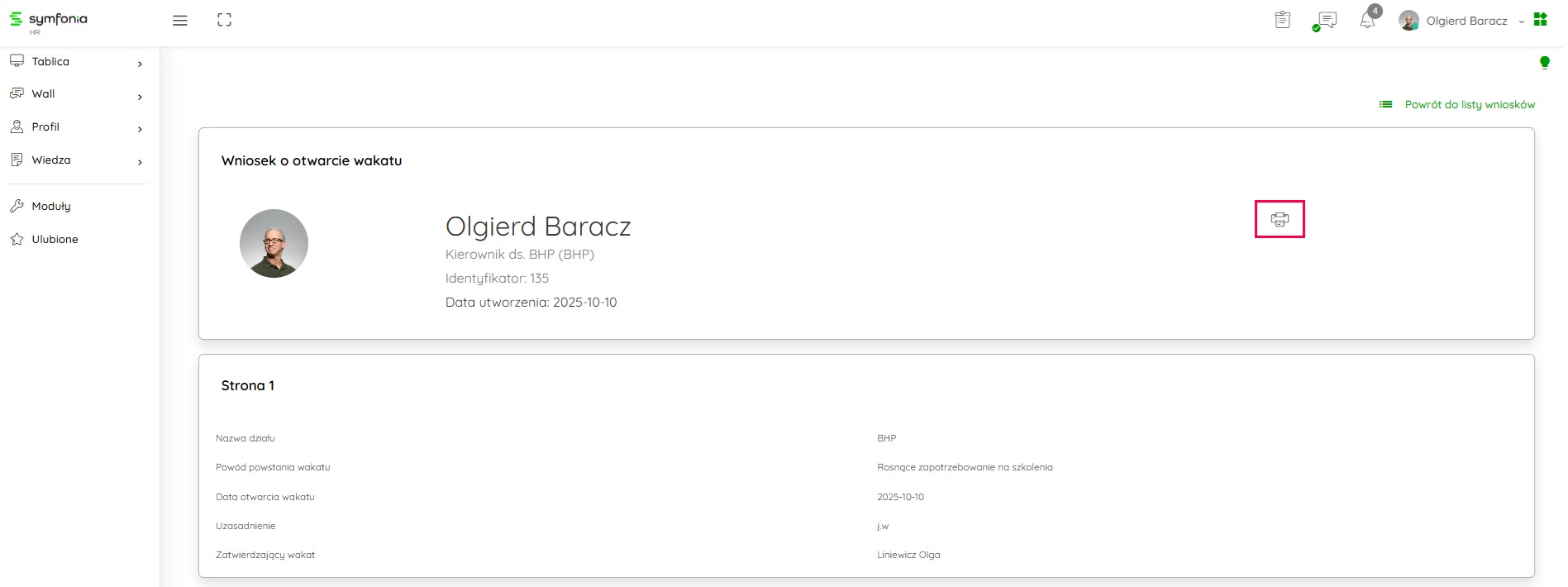Image resolution: width=1568 pixels, height=587 pixels.
Task: Click the large profile photo of Olgierd
Action: (274, 243)
